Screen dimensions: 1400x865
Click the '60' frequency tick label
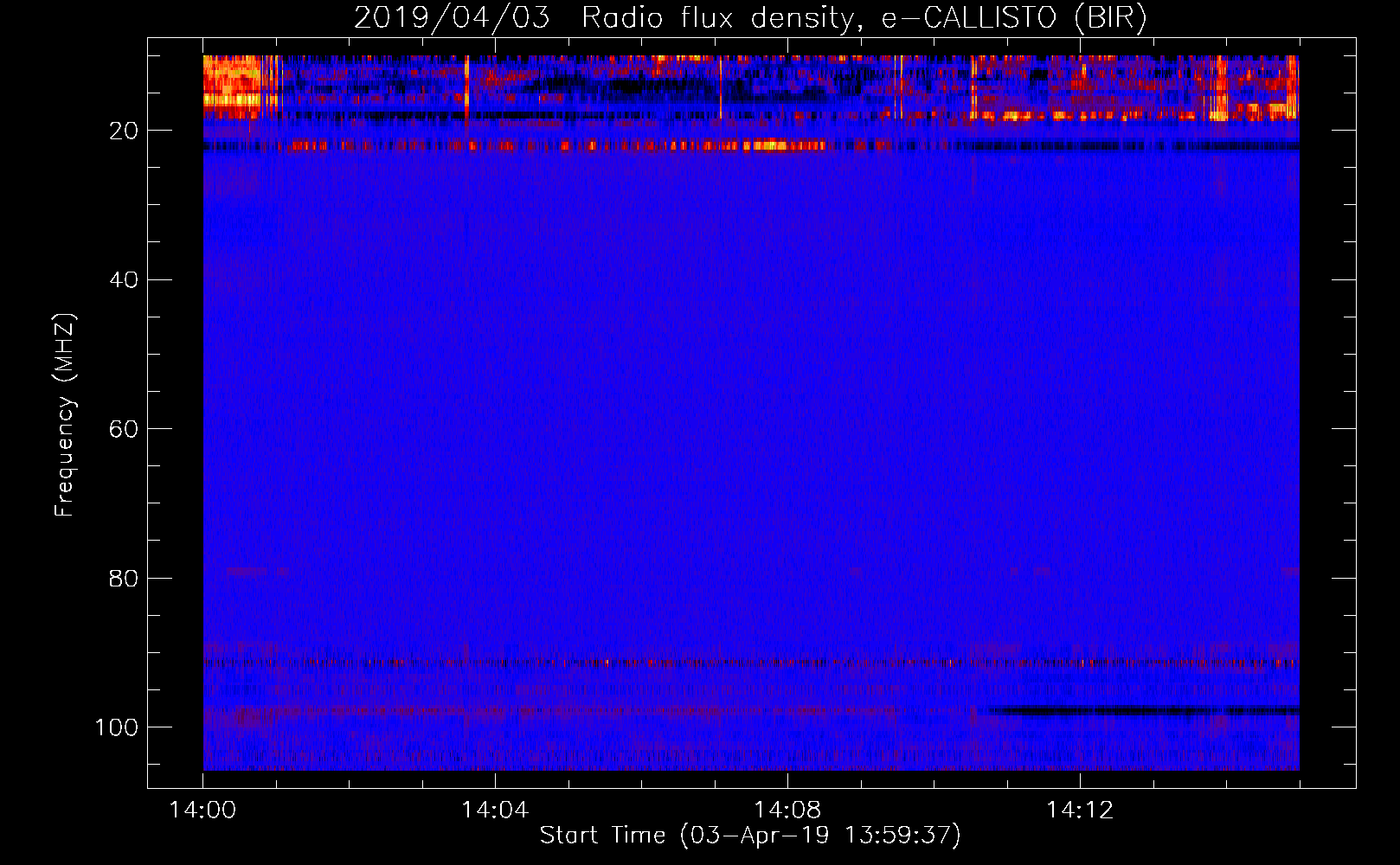tap(124, 429)
